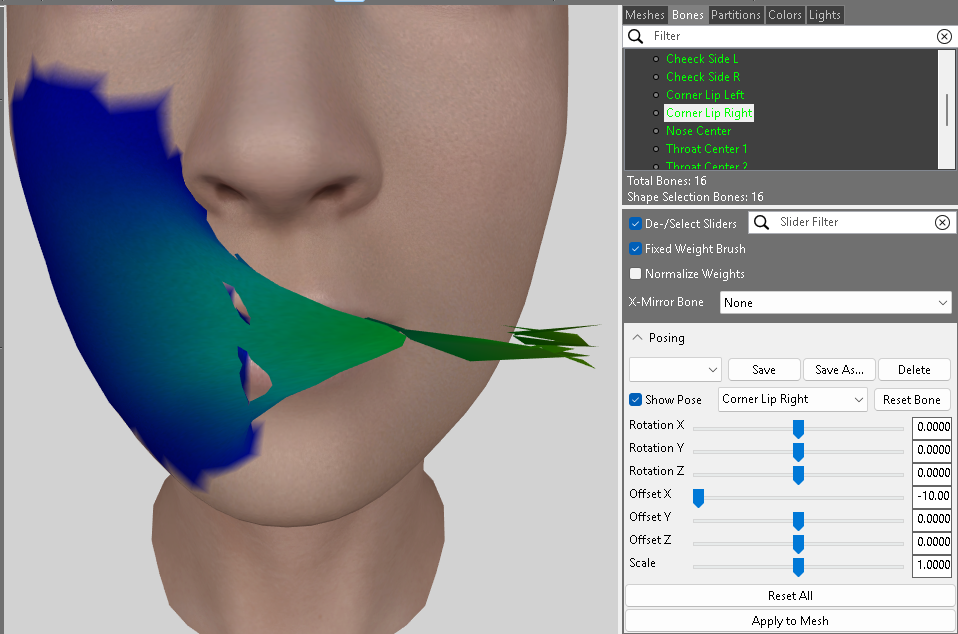The width and height of the screenshot is (958, 634).
Task: Enable Normalize Weights checkbox
Action: tap(635, 274)
